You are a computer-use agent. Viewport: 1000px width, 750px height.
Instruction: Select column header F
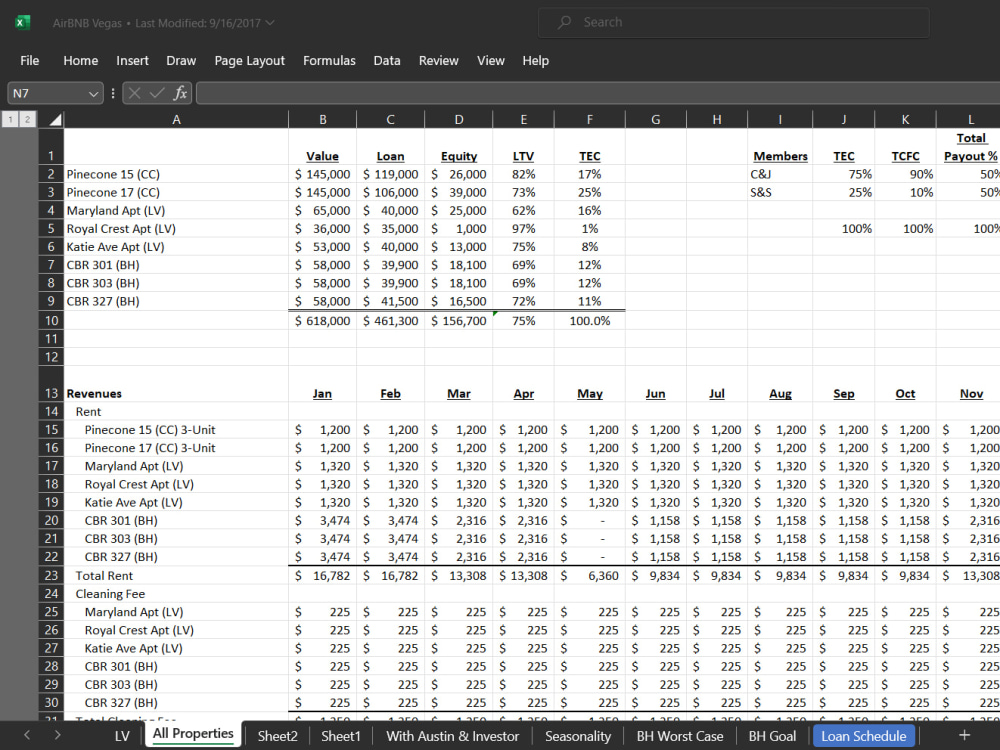point(589,118)
